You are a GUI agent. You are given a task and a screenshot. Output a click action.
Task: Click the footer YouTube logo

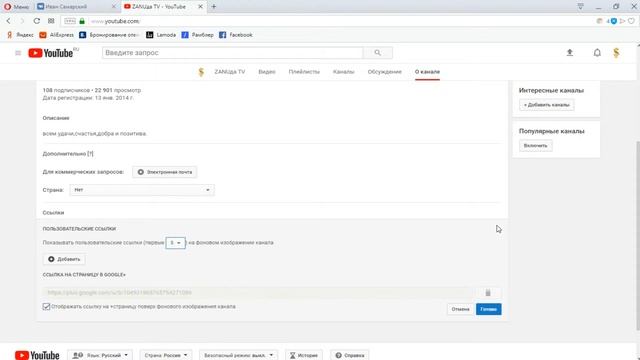[37, 355]
